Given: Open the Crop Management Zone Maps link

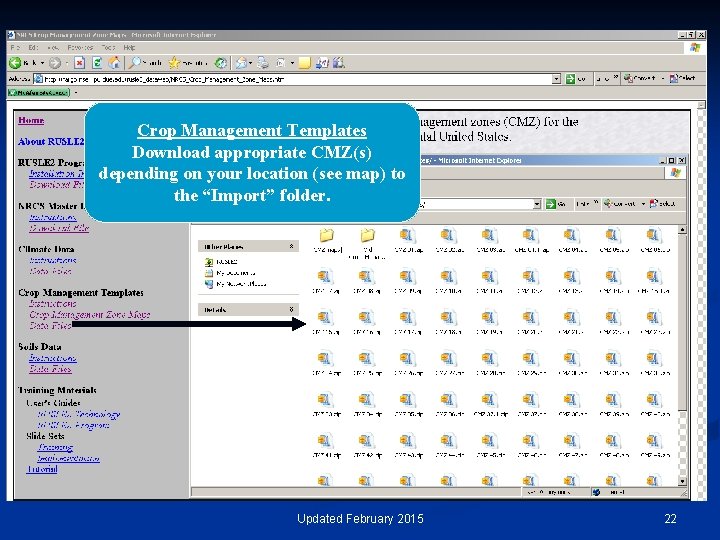Looking at the screenshot, I should tap(90, 315).
